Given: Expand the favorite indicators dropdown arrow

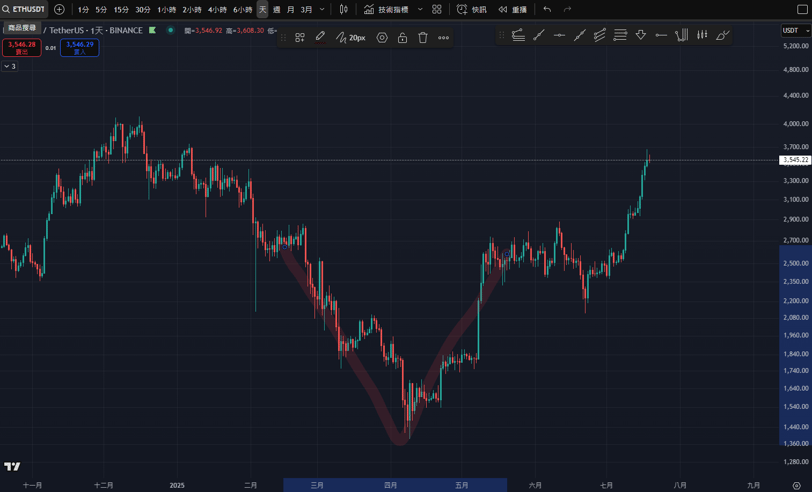Looking at the screenshot, I should [x=420, y=9].
